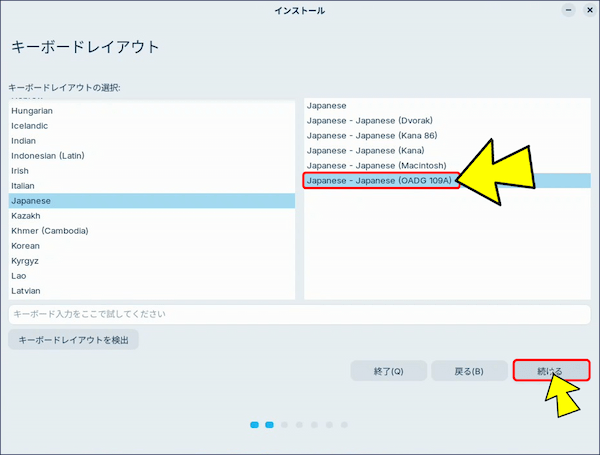This screenshot has width=600, height=455.
Task: Choose Indonesian (Latin) from the list
Action: (x=48, y=156)
